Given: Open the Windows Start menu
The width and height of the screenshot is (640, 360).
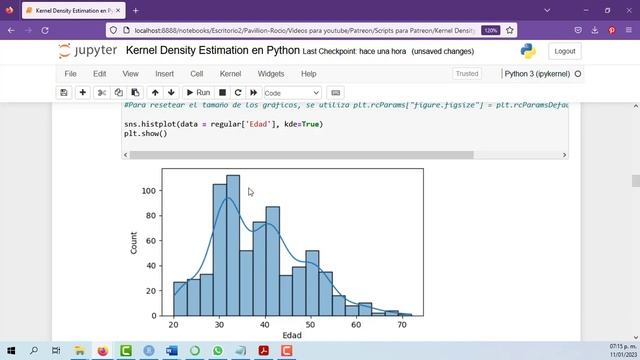Looking at the screenshot, I should coord(11,351).
